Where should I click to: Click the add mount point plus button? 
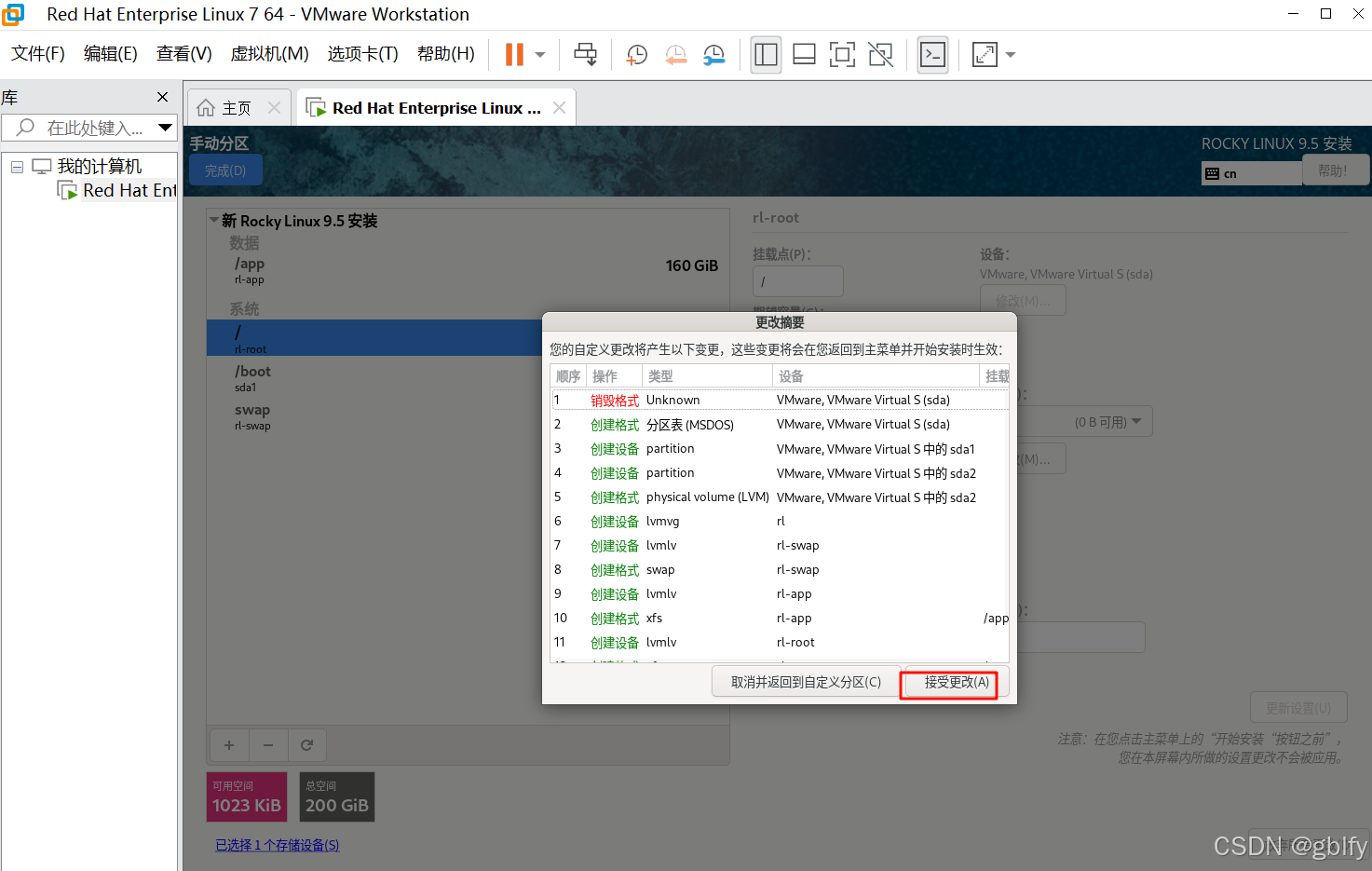click(229, 745)
